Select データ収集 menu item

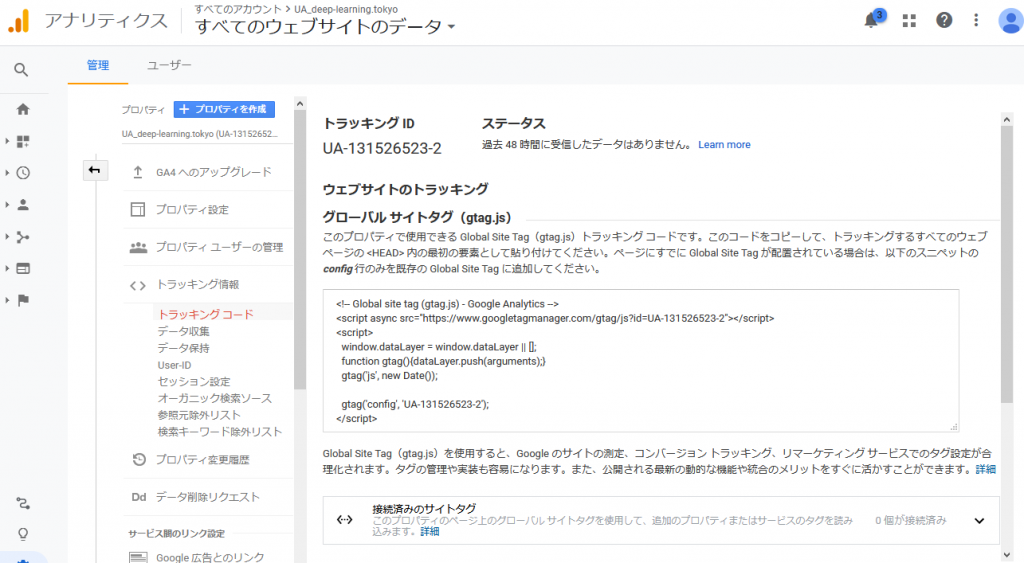(x=184, y=331)
